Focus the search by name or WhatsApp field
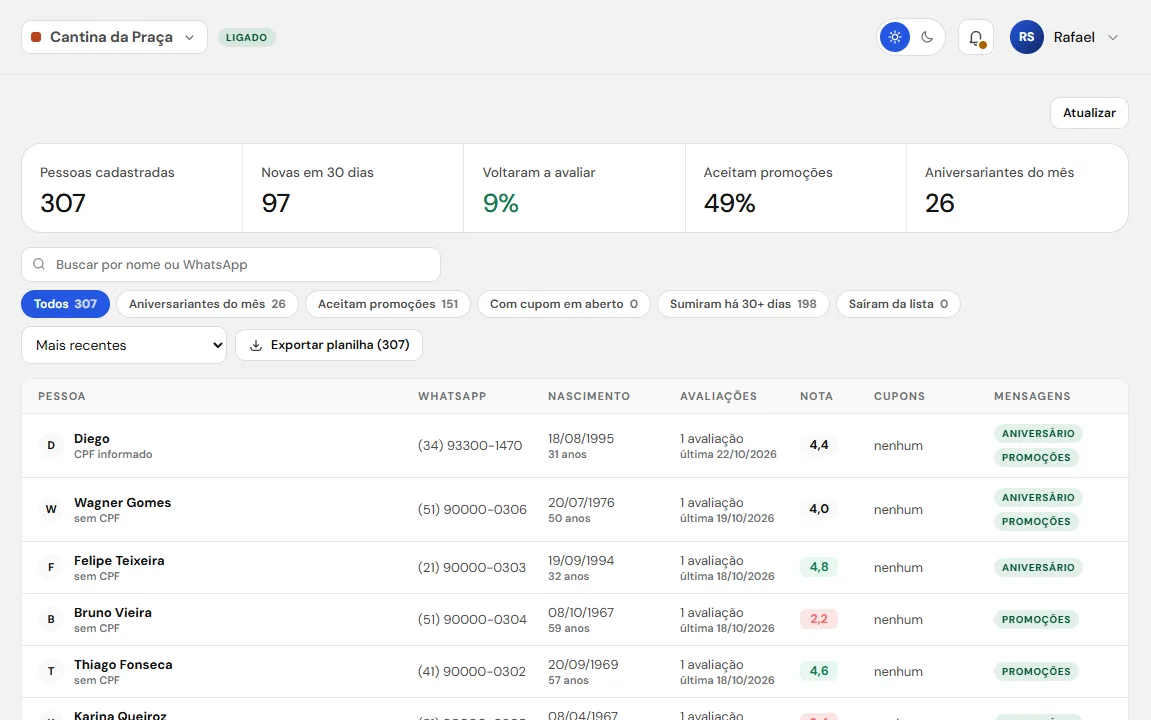The image size is (1151, 720). point(230,264)
